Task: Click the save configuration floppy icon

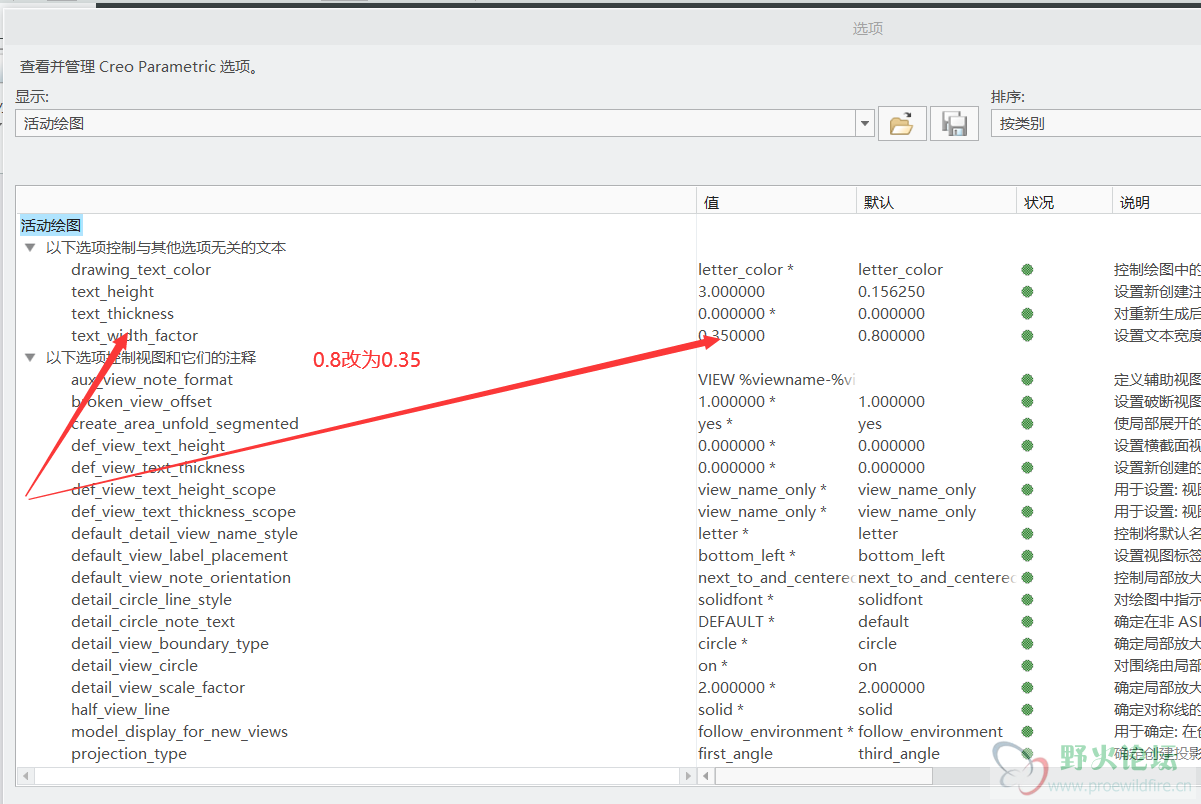Action: click(x=955, y=124)
